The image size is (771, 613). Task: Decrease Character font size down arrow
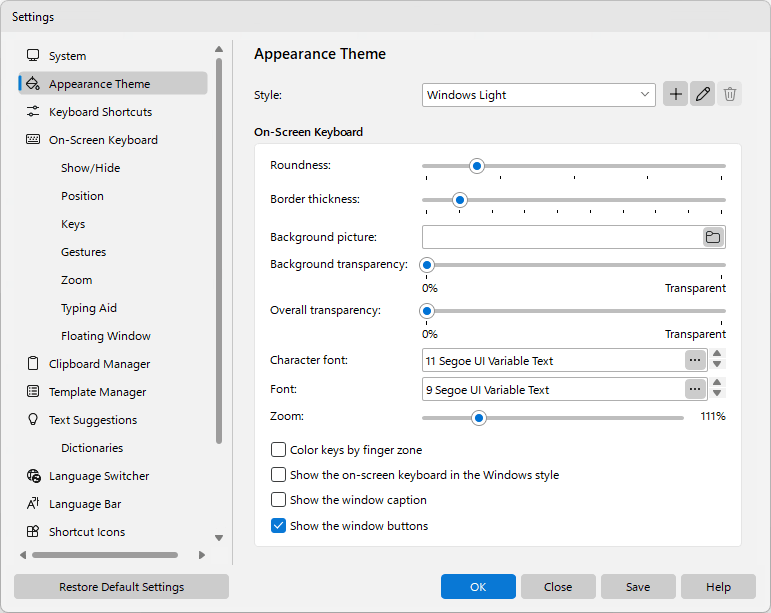click(717, 364)
